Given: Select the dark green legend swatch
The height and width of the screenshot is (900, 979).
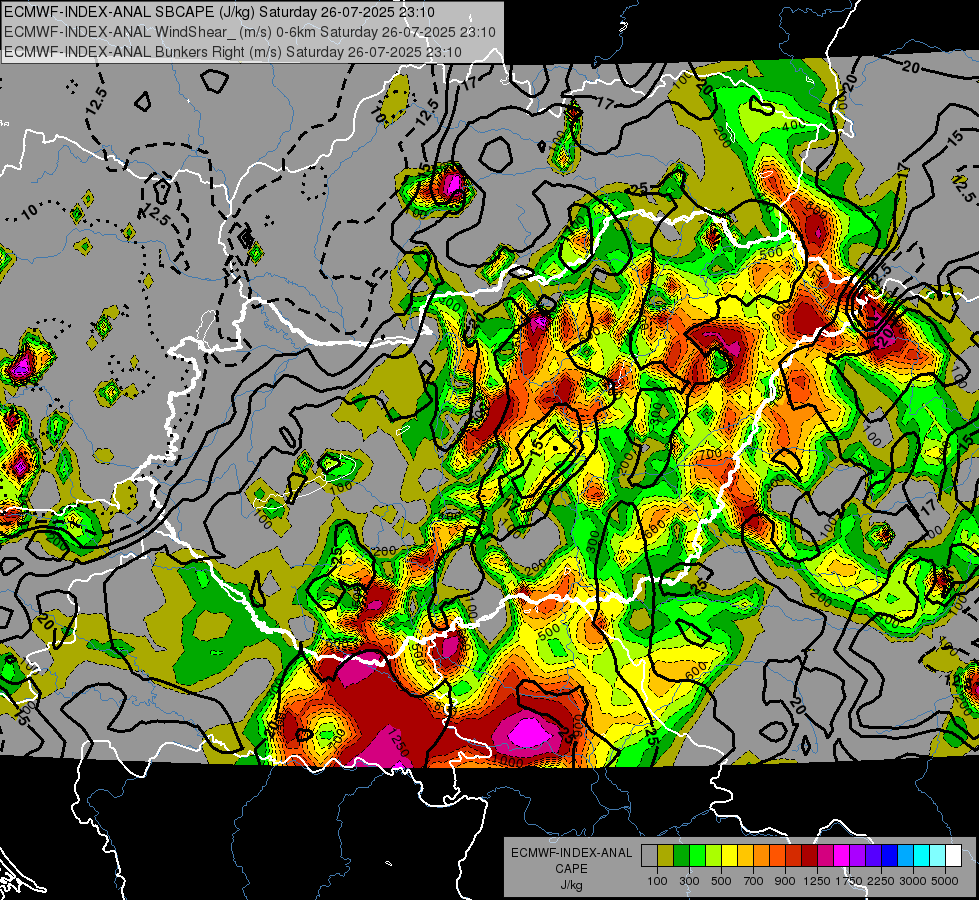Looking at the screenshot, I should point(681,856).
